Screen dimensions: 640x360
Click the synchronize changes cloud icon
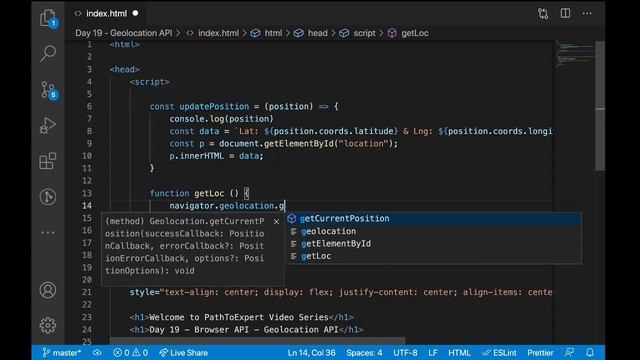(97, 353)
